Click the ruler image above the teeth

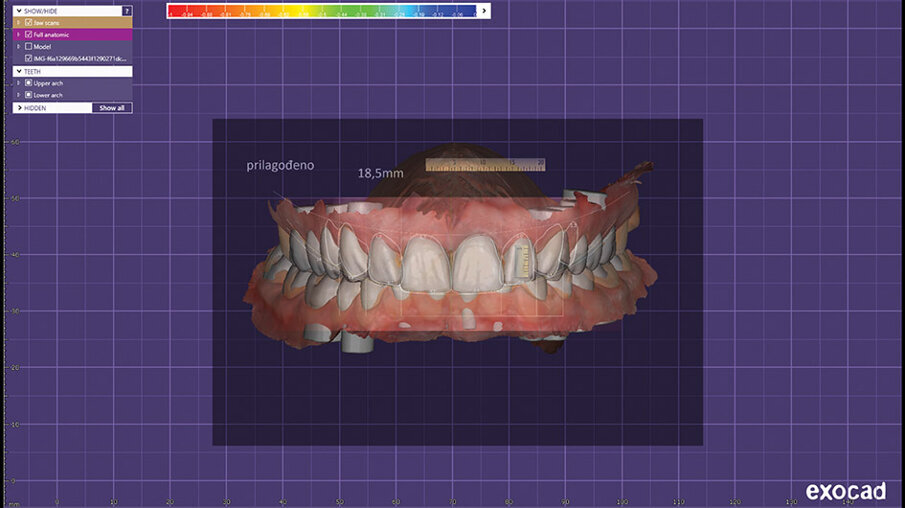tap(485, 164)
